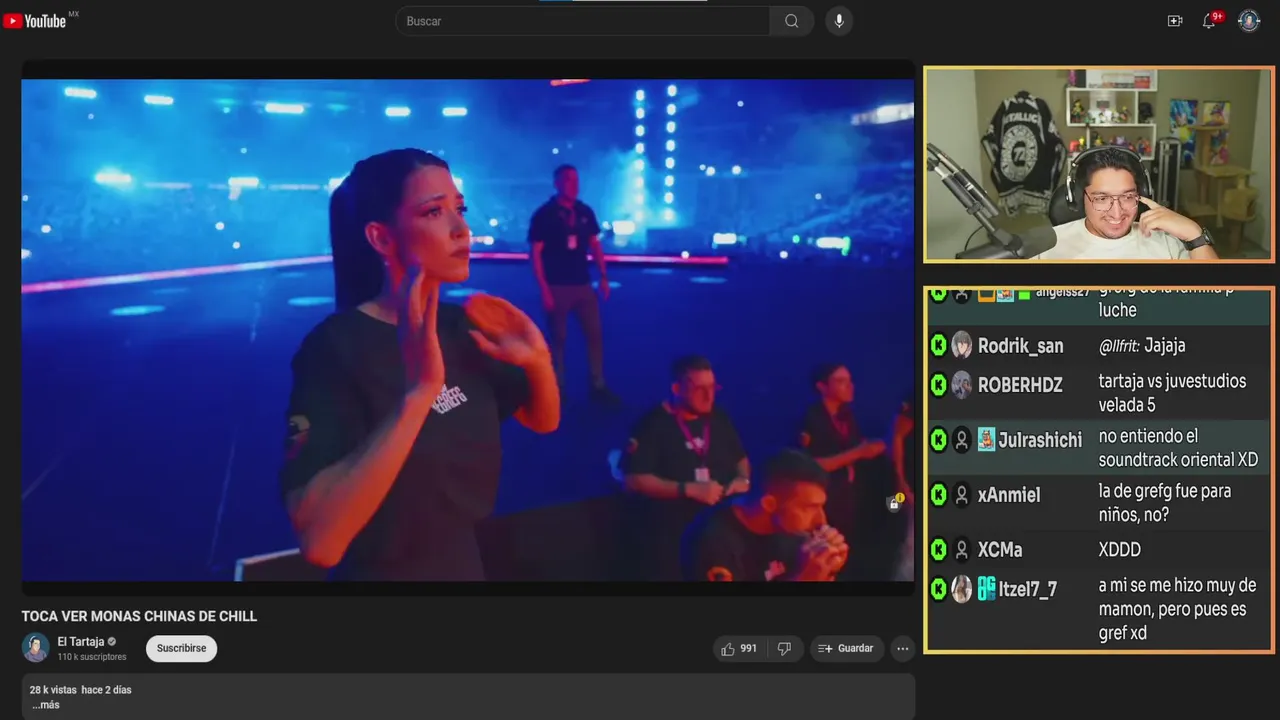The height and width of the screenshot is (720, 1280).
Task: Click the magnifier search button
Action: [x=792, y=21]
